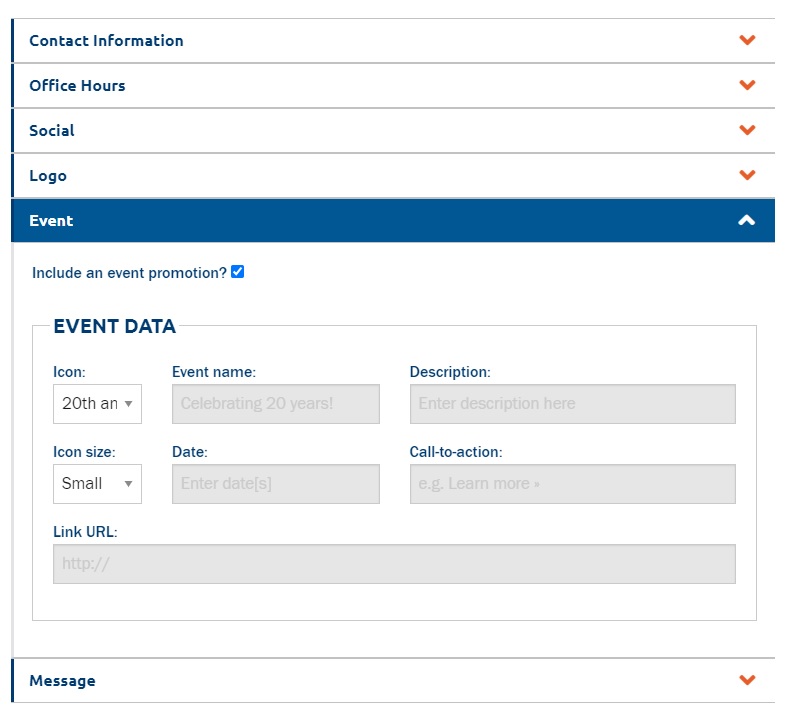790x716 pixels.
Task: Click the Message section chevron icon
Action: click(x=747, y=680)
